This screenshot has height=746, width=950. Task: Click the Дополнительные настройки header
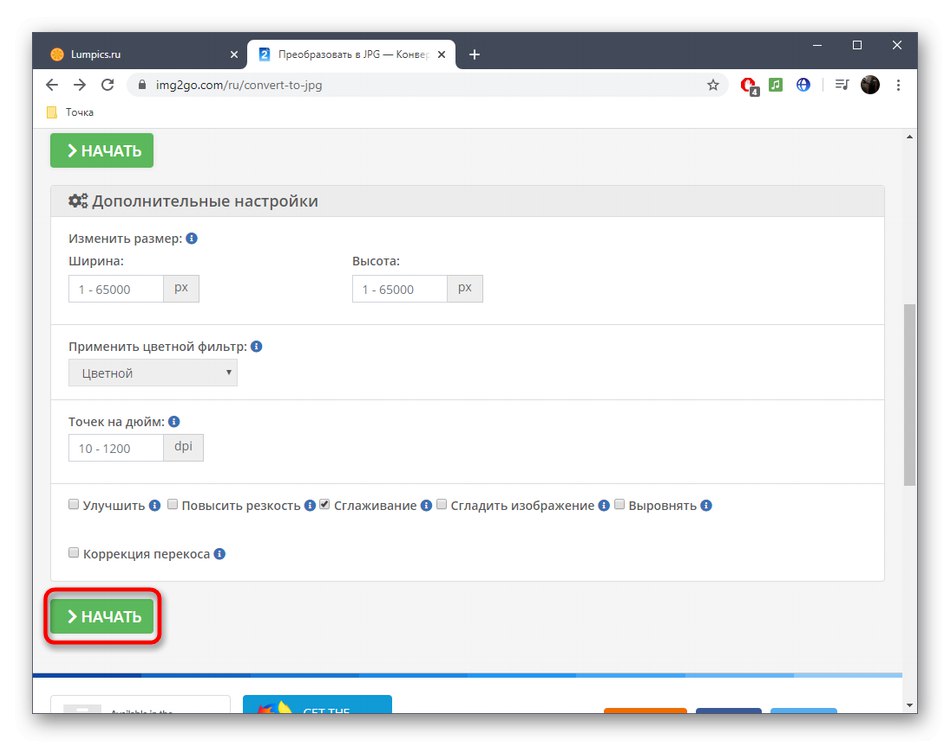[467, 201]
